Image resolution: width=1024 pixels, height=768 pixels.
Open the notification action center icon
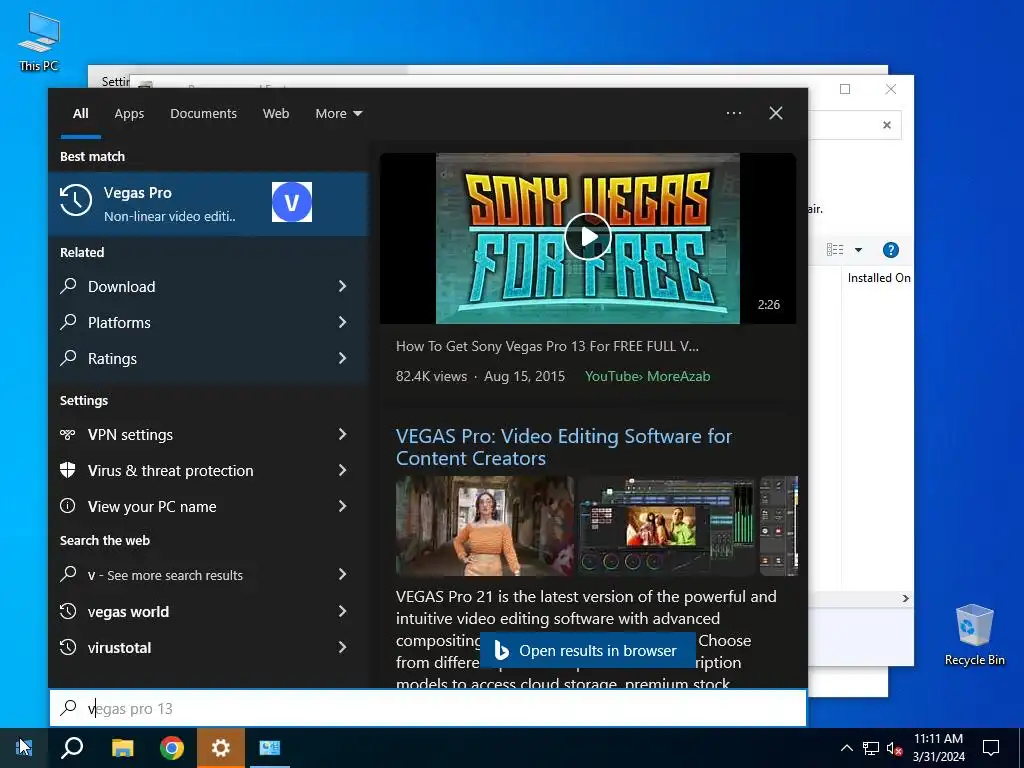pyautogui.click(x=991, y=748)
